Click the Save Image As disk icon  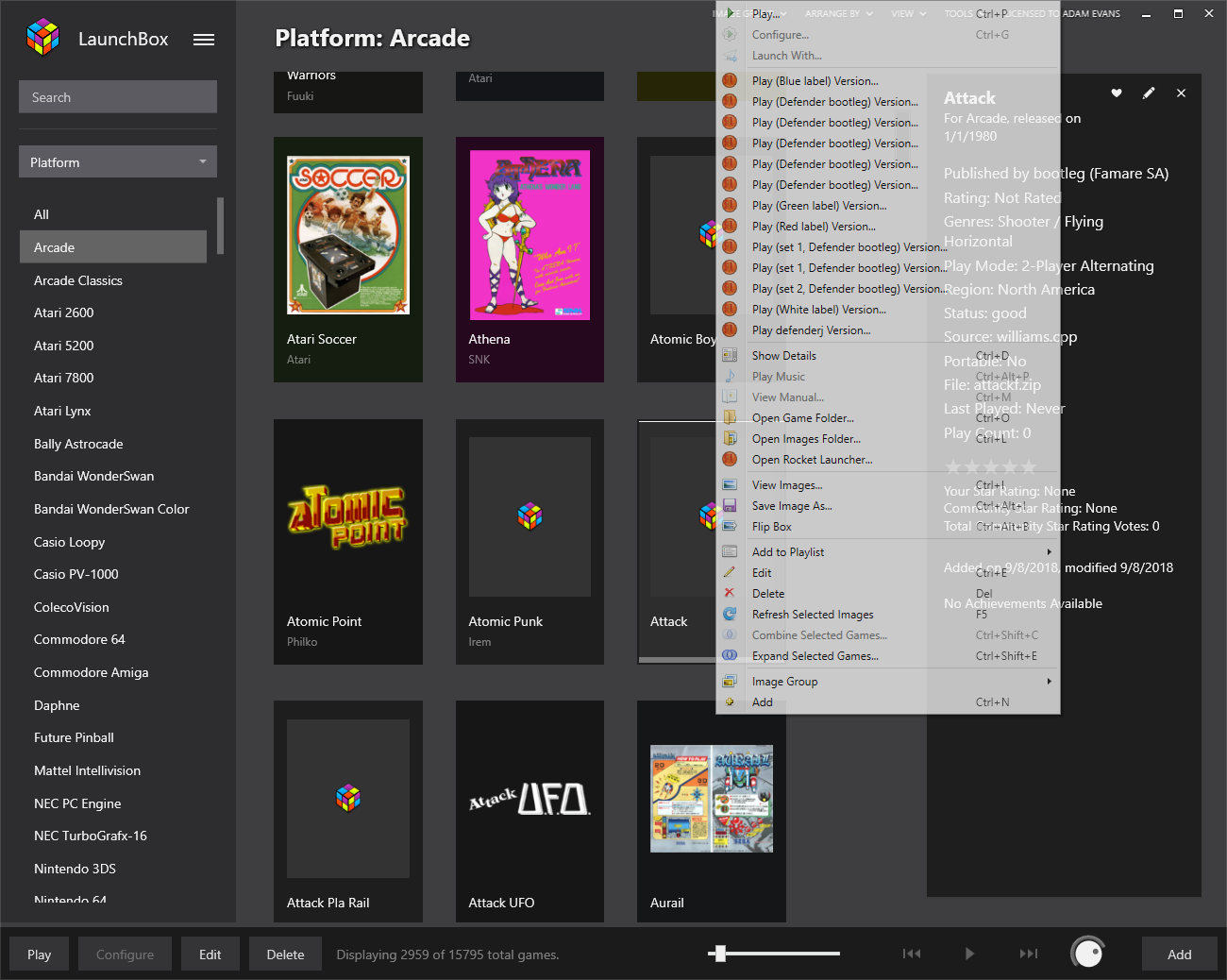coord(730,506)
